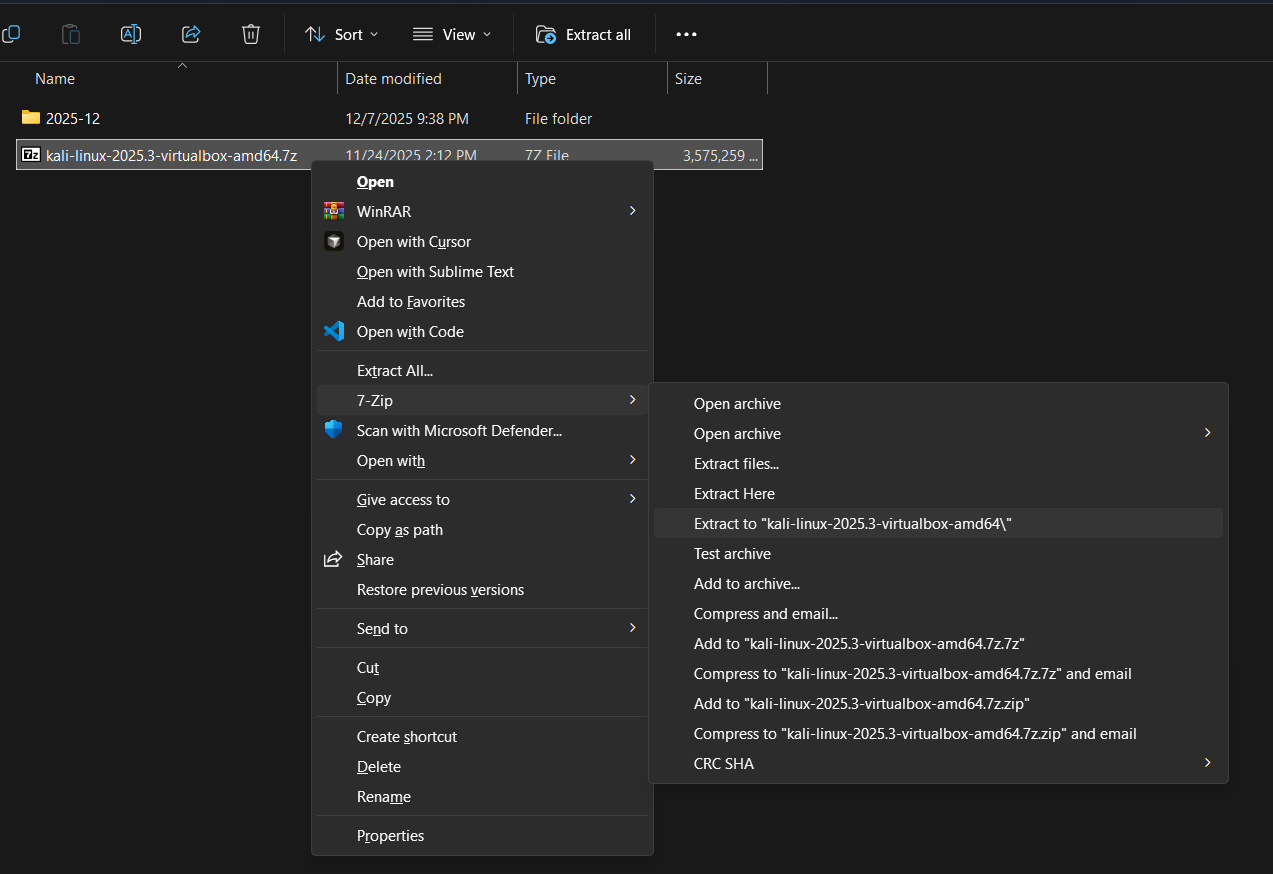The height and width of the screenshot is (874, 1273).
Task: Choose Test archive in 7-Zip submenu
Action: [732, 554]
